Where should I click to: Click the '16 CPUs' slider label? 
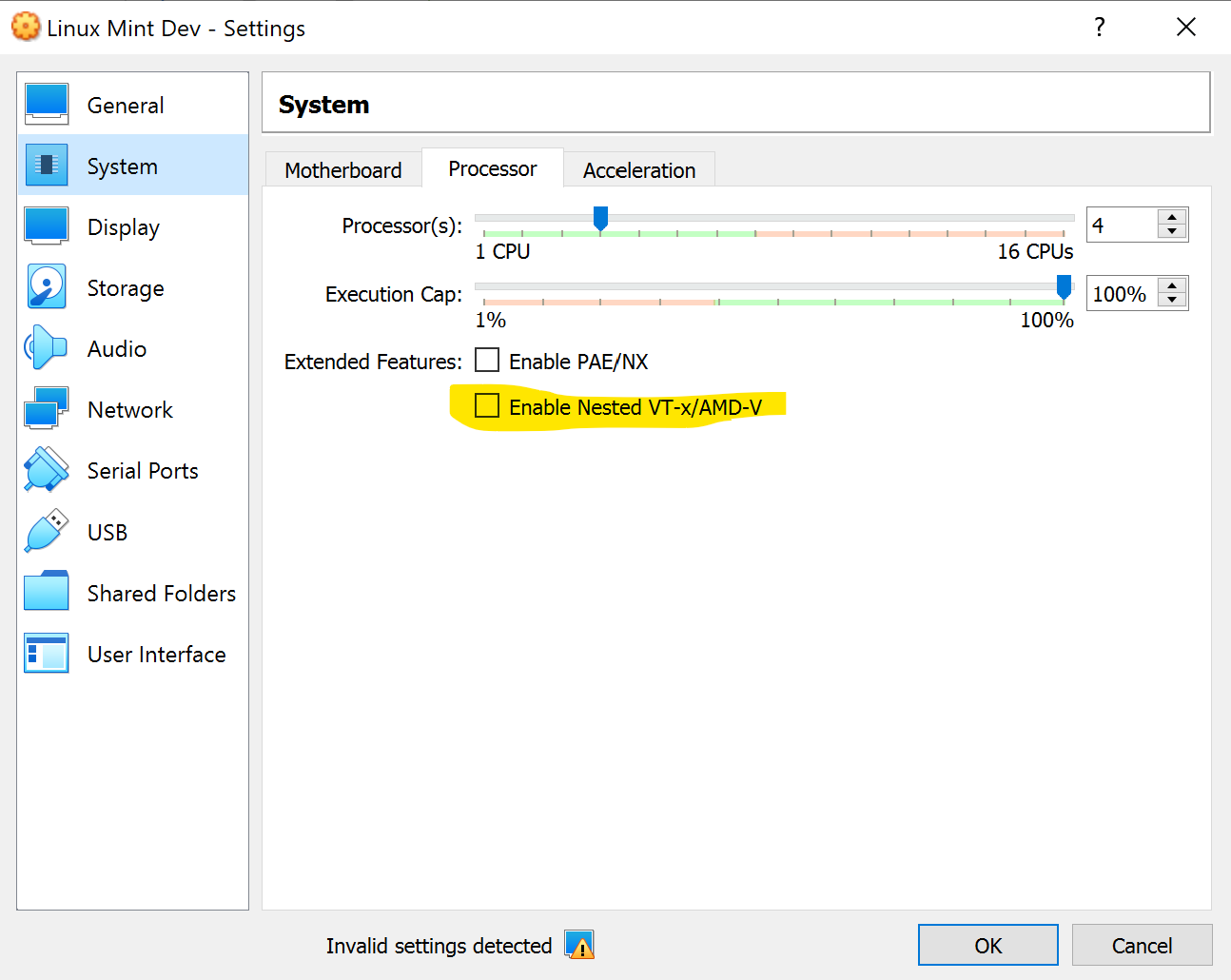coord(1035,251)
